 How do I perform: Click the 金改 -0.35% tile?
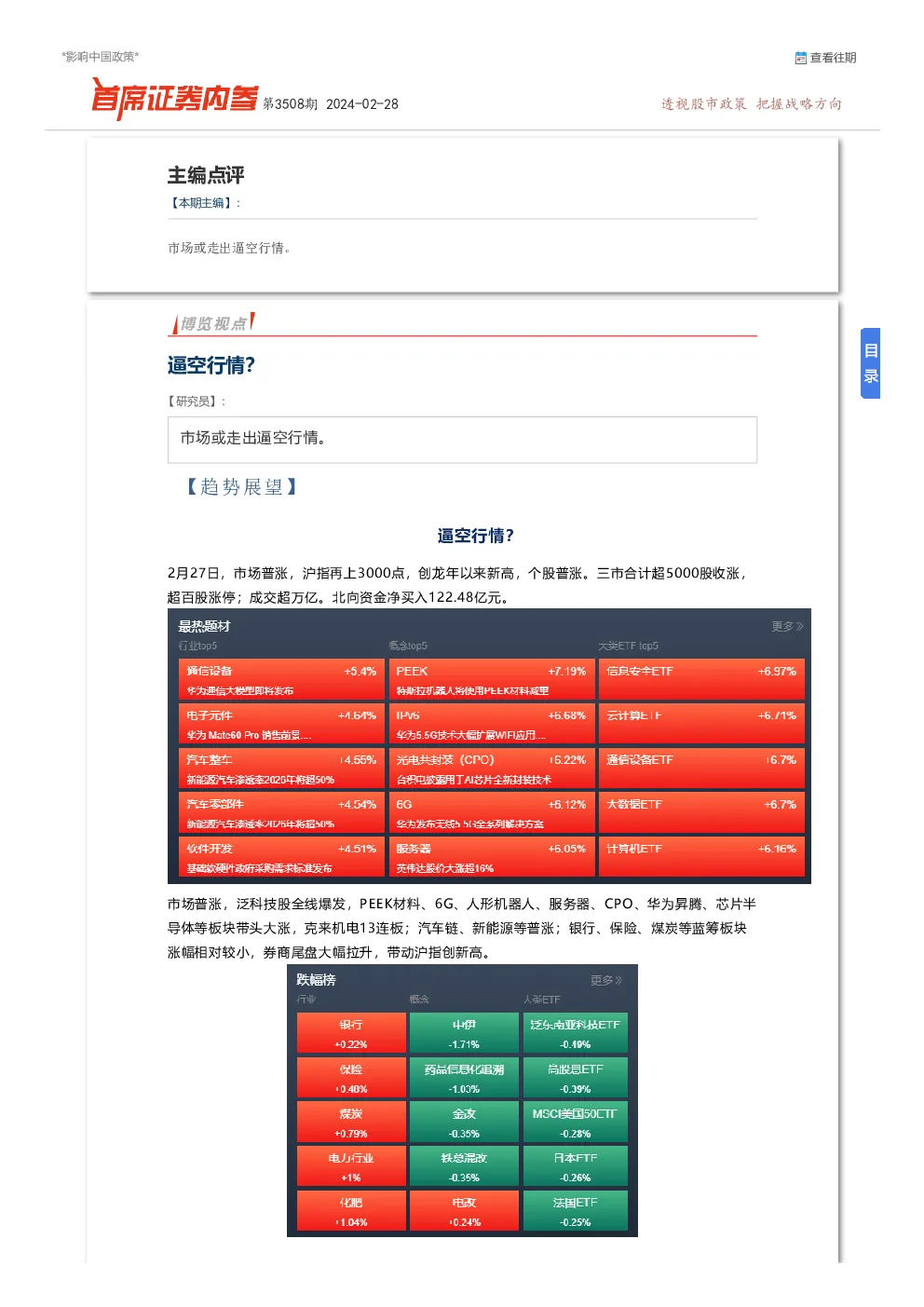point(464,1123)
